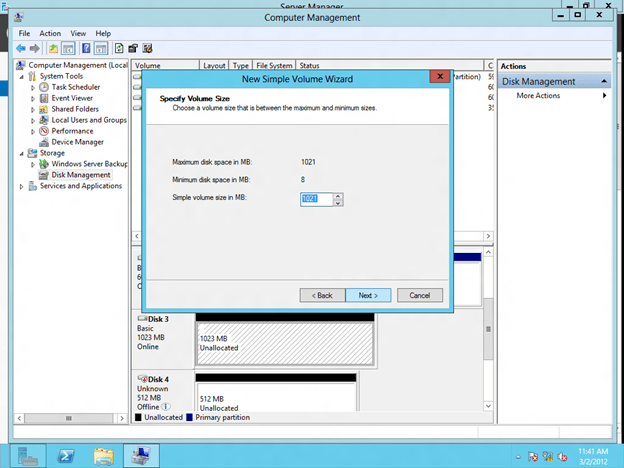Click the Back arrow toolbar icon
The height and width of the screenshot is (468, 624).
pos(22,48)
